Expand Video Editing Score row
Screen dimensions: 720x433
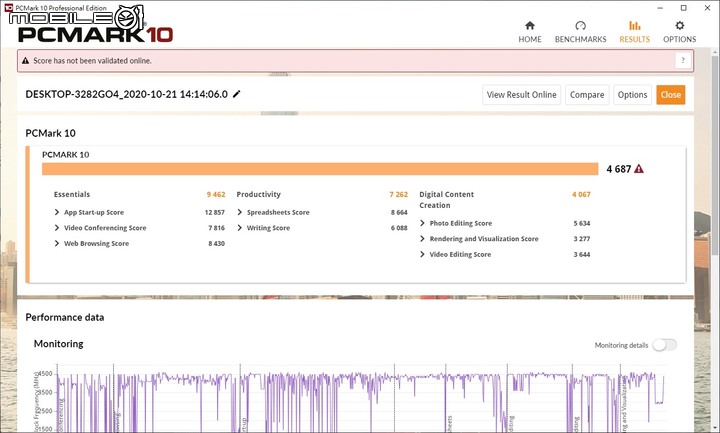[x=422, y=254]
